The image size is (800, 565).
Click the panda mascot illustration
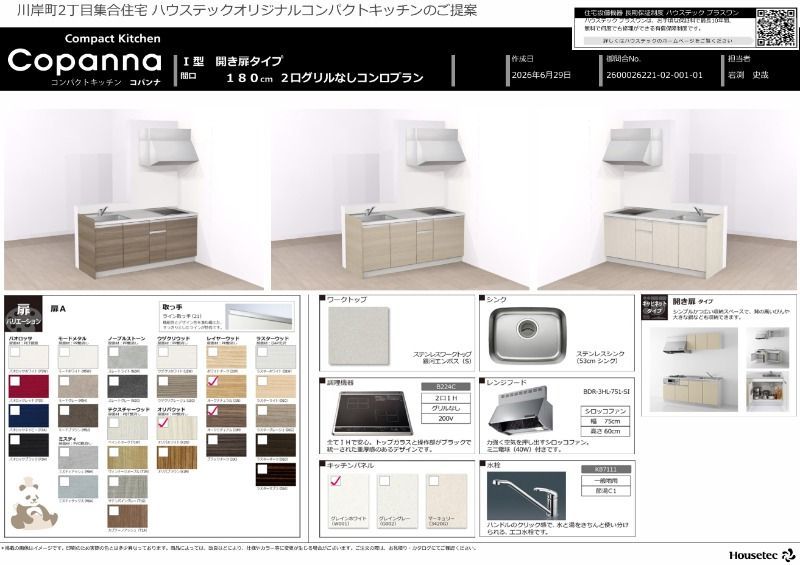(x=32, y=503)
